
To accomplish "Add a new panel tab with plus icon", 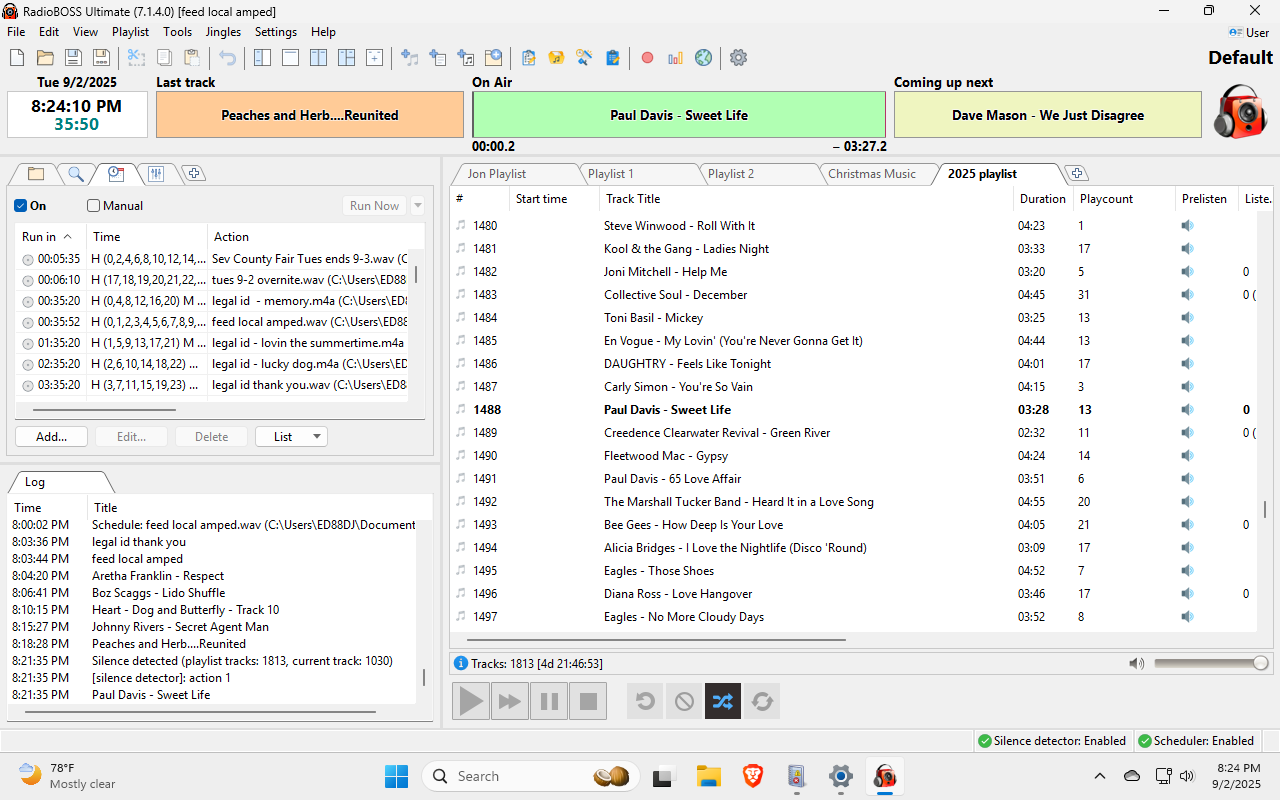I will [x=195, y=174].
